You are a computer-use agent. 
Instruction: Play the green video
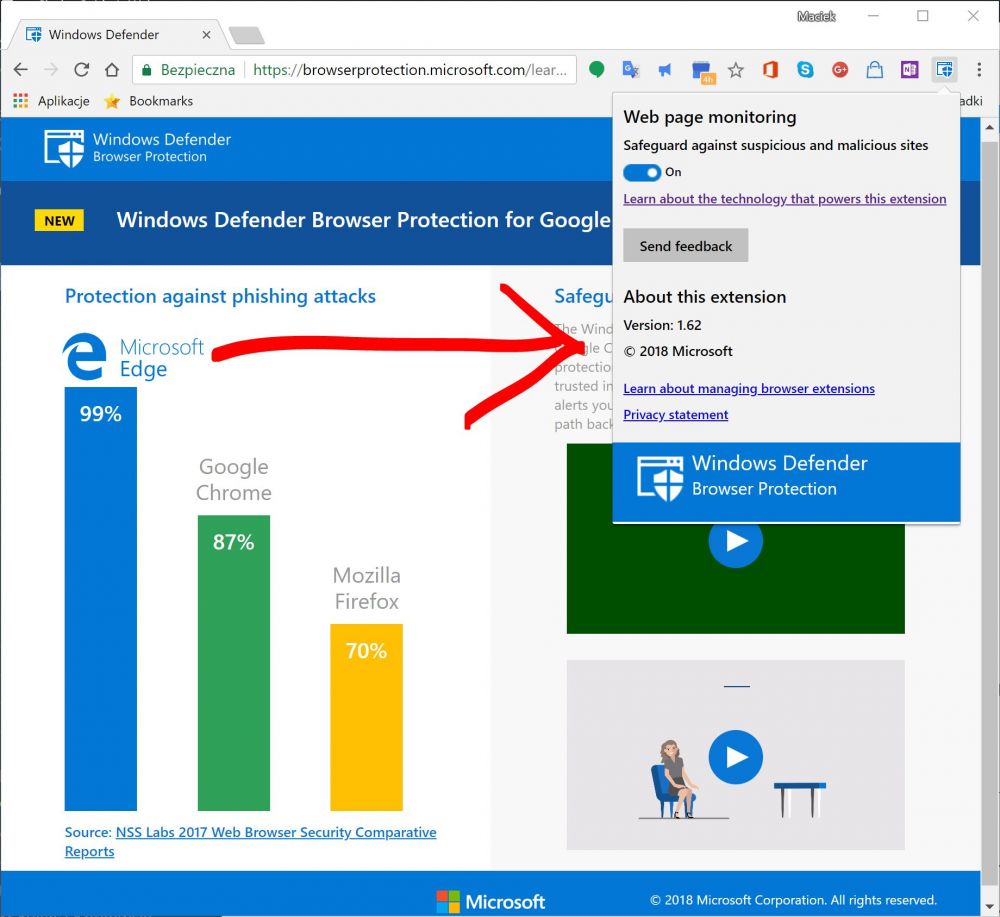click(x=735, y=541)
